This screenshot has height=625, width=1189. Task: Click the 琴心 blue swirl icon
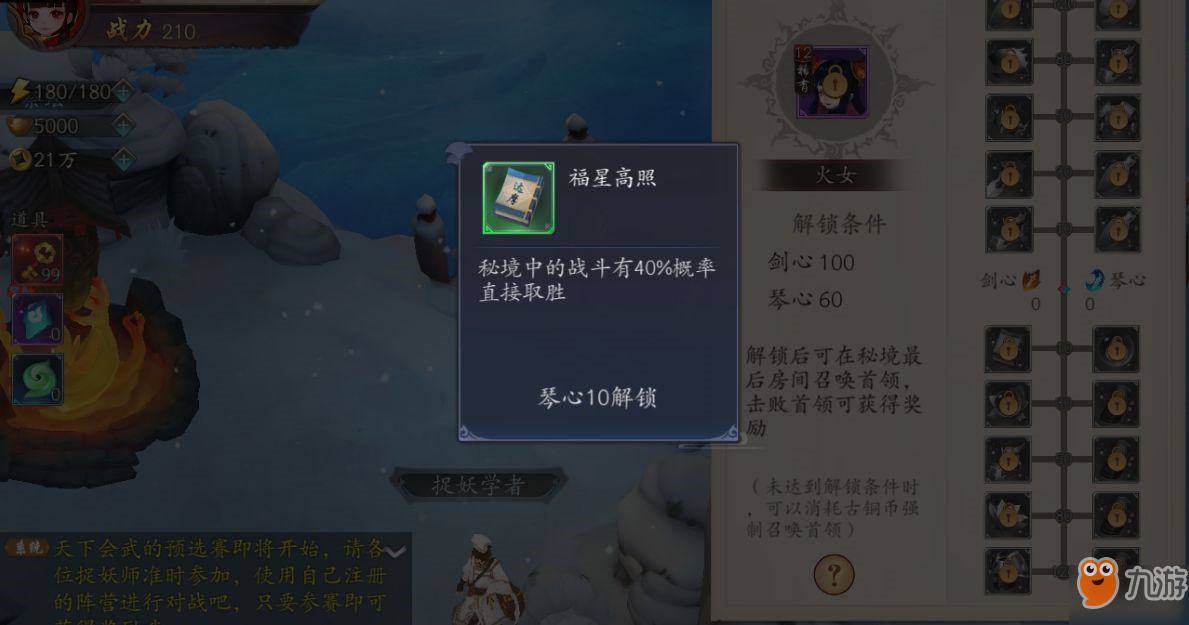1094,281
